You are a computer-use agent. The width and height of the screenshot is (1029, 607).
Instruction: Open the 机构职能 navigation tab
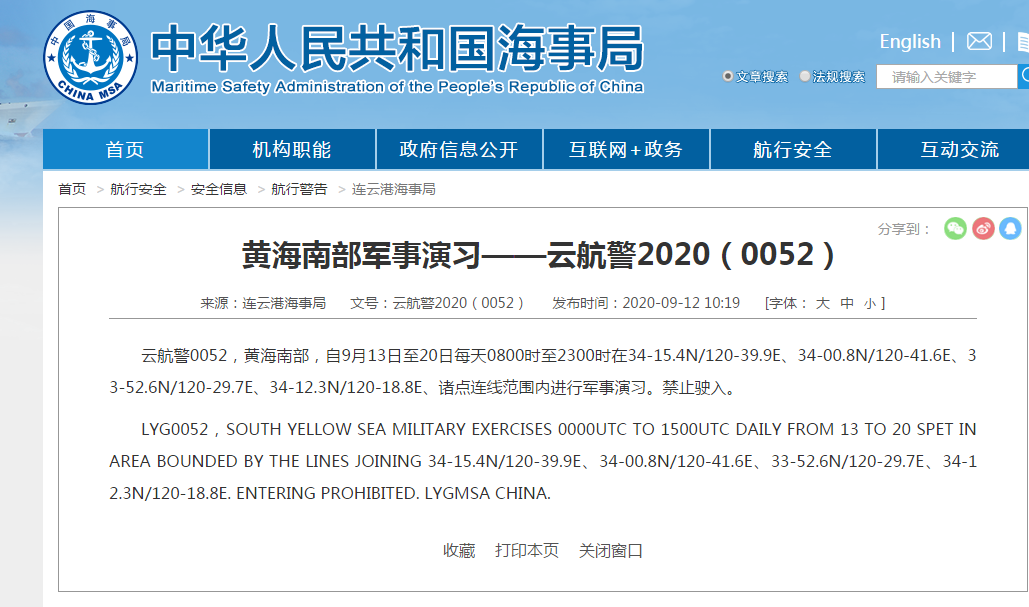click(292, 150)
